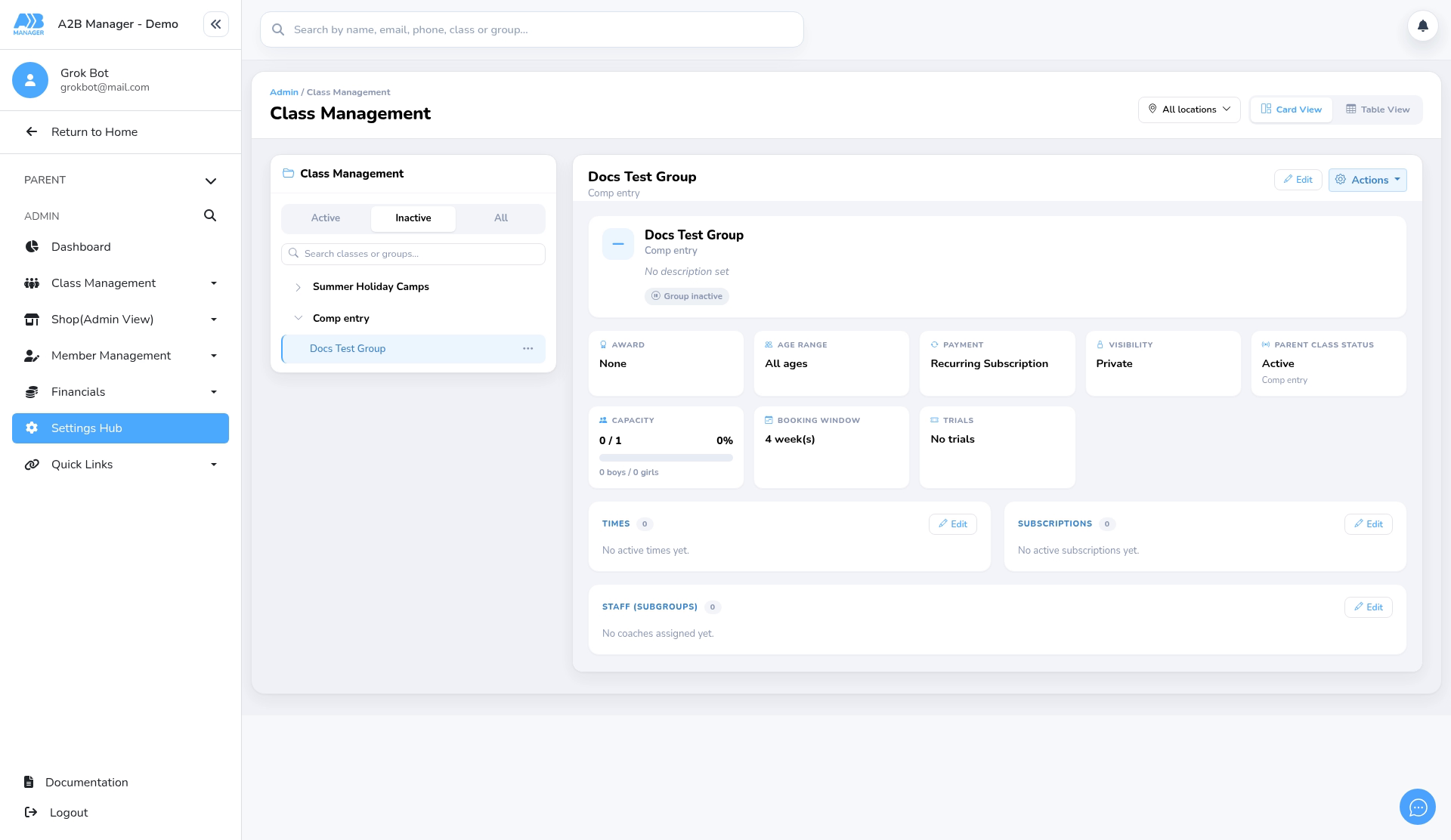Image resolution: width=1451 pixels, height=840 pixels.
Task: Click the Group inactive status badge
Action: coord(687,296)
